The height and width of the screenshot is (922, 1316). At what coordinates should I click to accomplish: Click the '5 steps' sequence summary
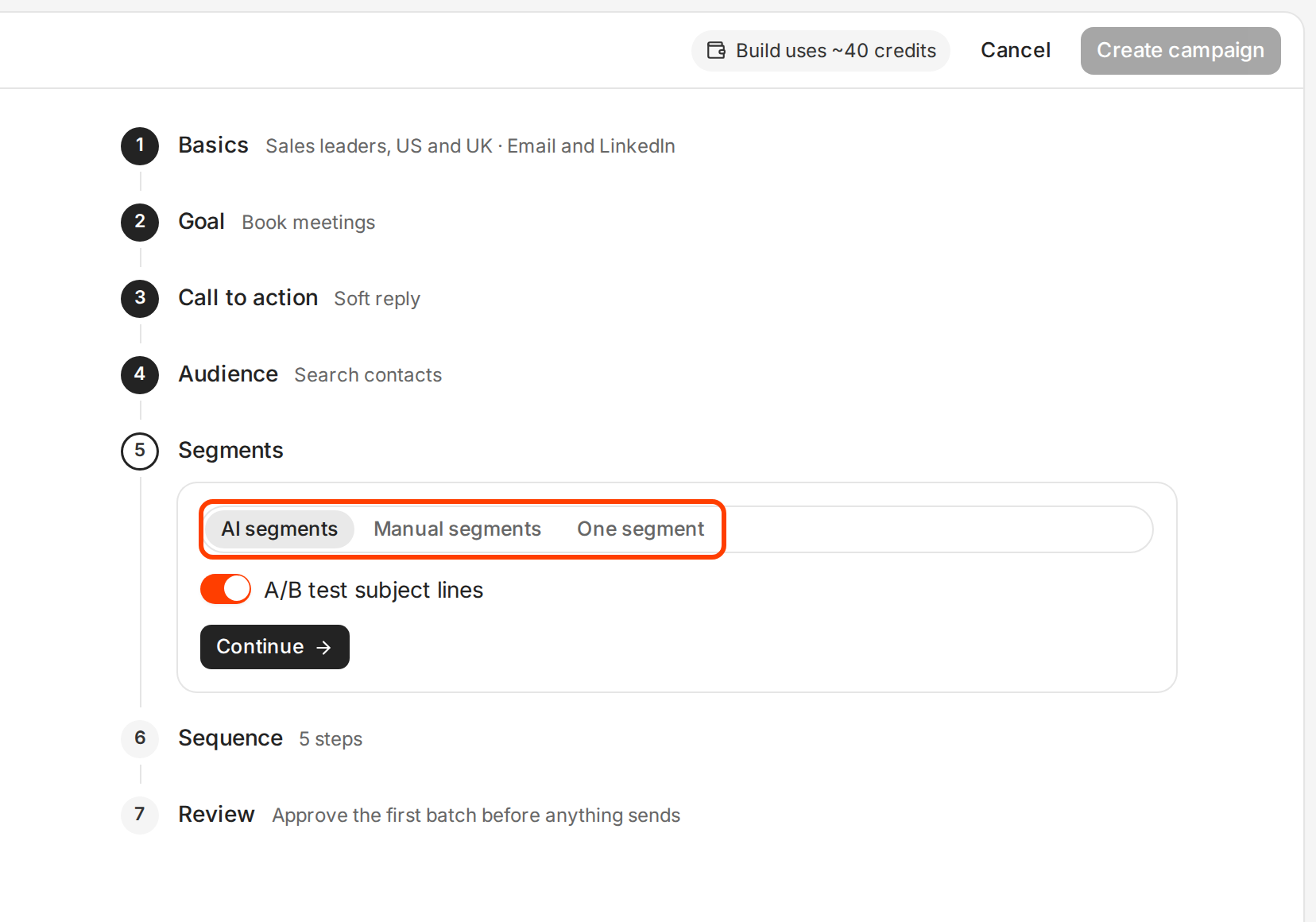point(331,739)
